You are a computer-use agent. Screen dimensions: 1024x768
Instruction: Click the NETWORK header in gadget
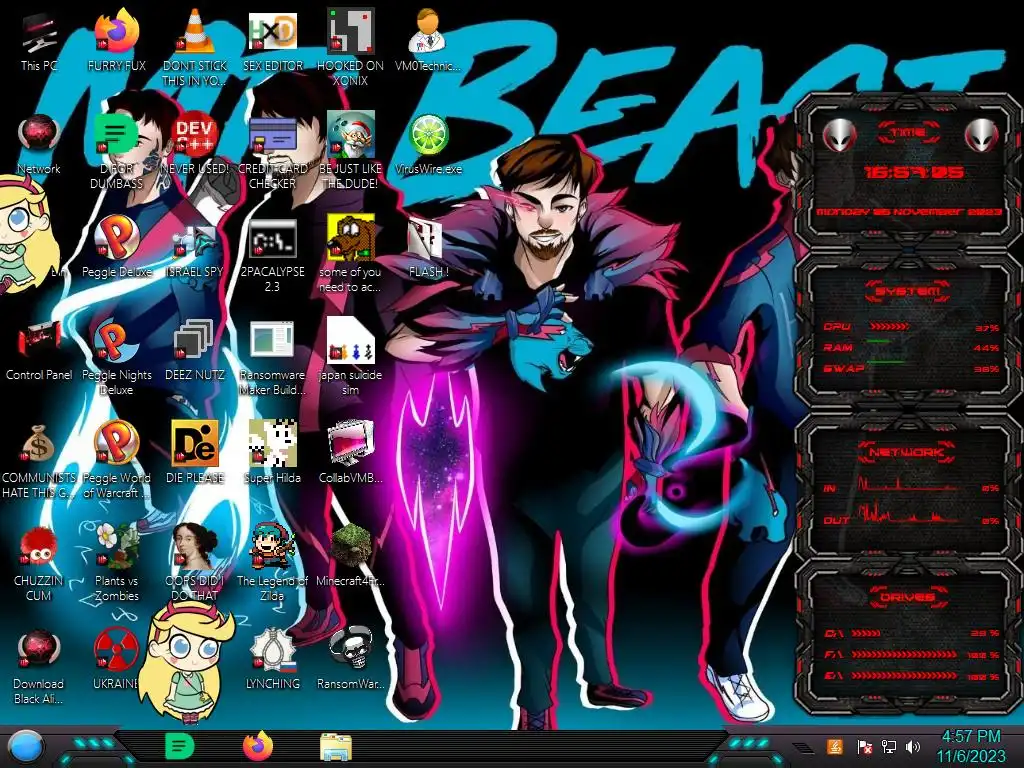point(907,452)
